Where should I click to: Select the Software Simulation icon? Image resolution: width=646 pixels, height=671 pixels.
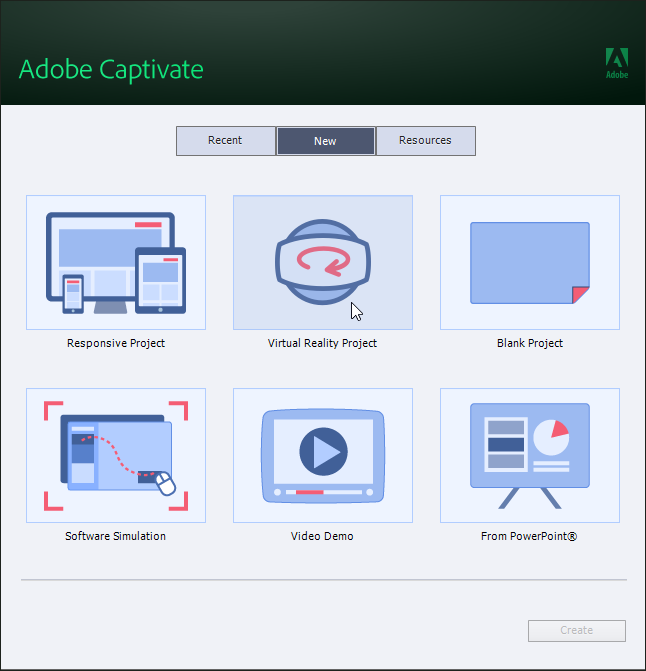click(x=115, y=455)
